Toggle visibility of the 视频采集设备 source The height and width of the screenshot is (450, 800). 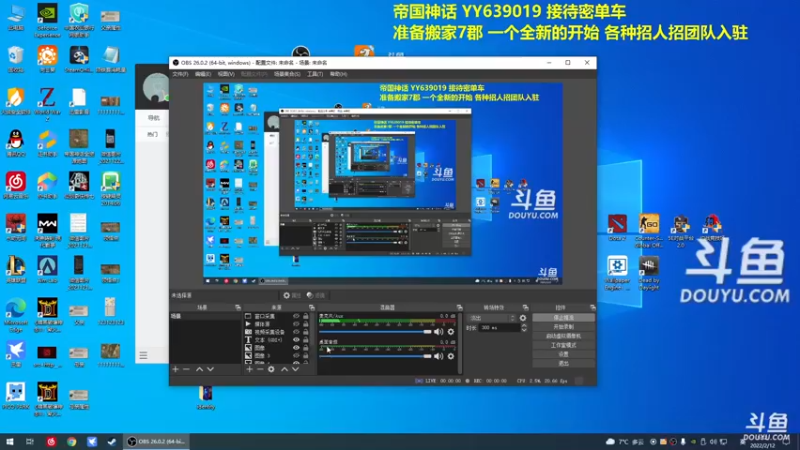296,332
